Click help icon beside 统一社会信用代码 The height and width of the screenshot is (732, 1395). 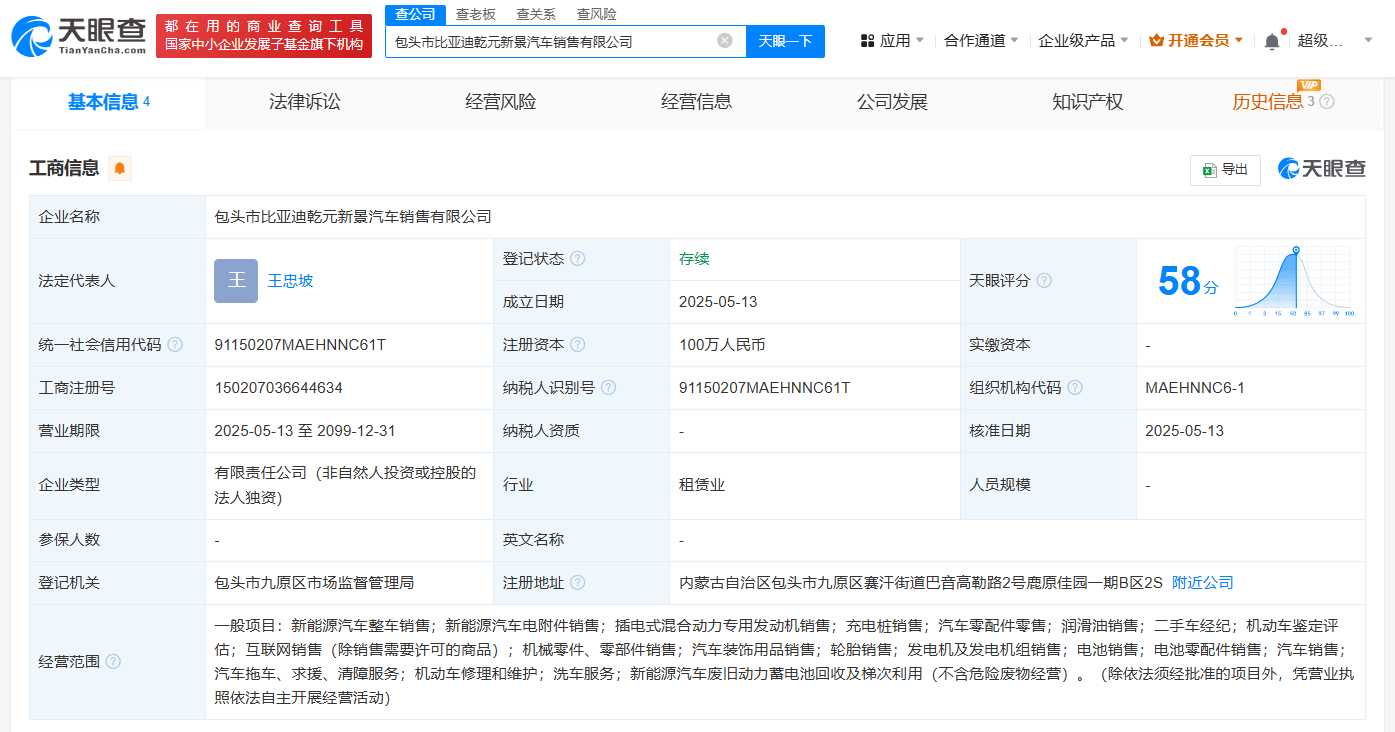[175, 345]
